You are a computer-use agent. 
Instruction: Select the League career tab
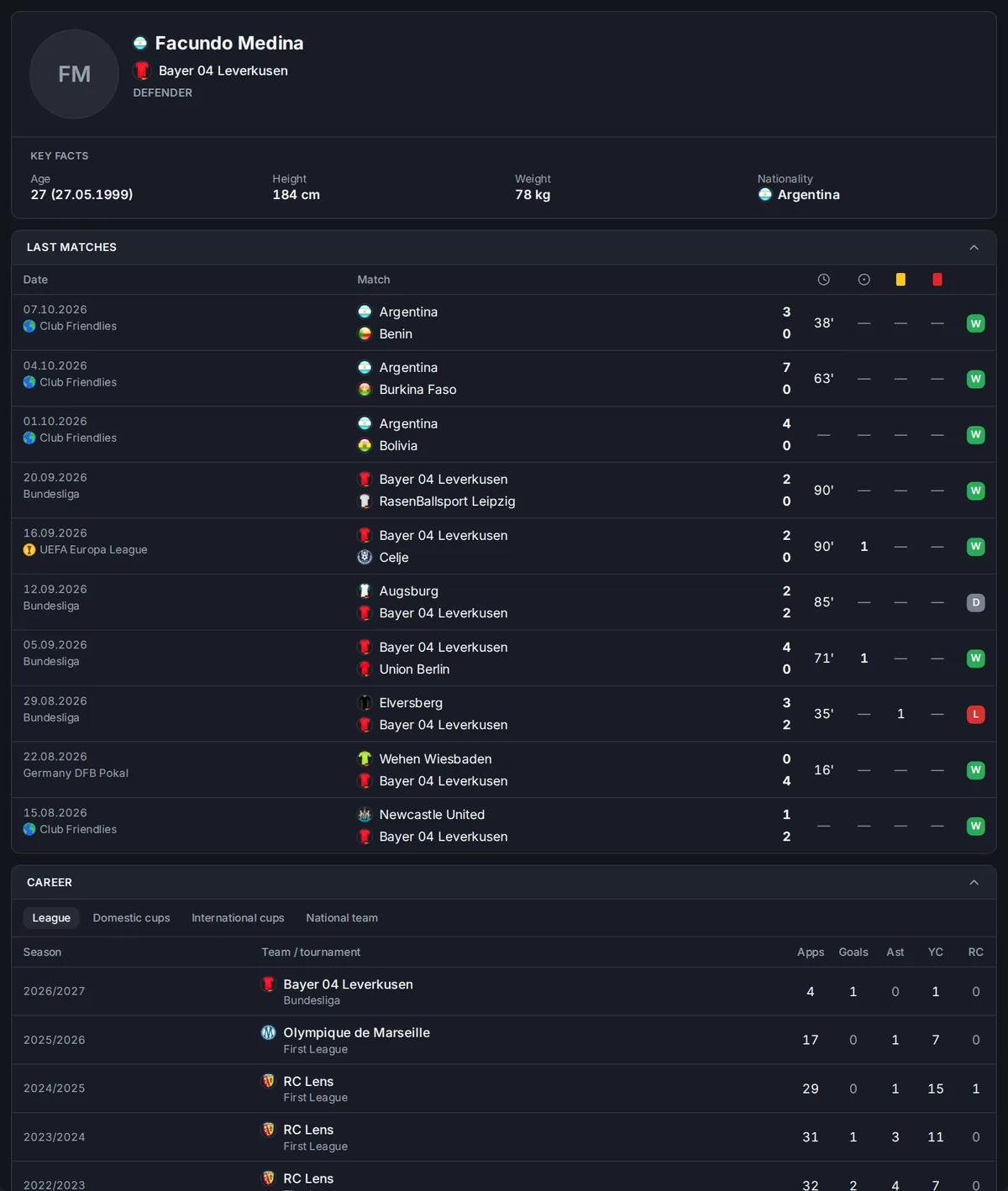(x=51, y=918)
